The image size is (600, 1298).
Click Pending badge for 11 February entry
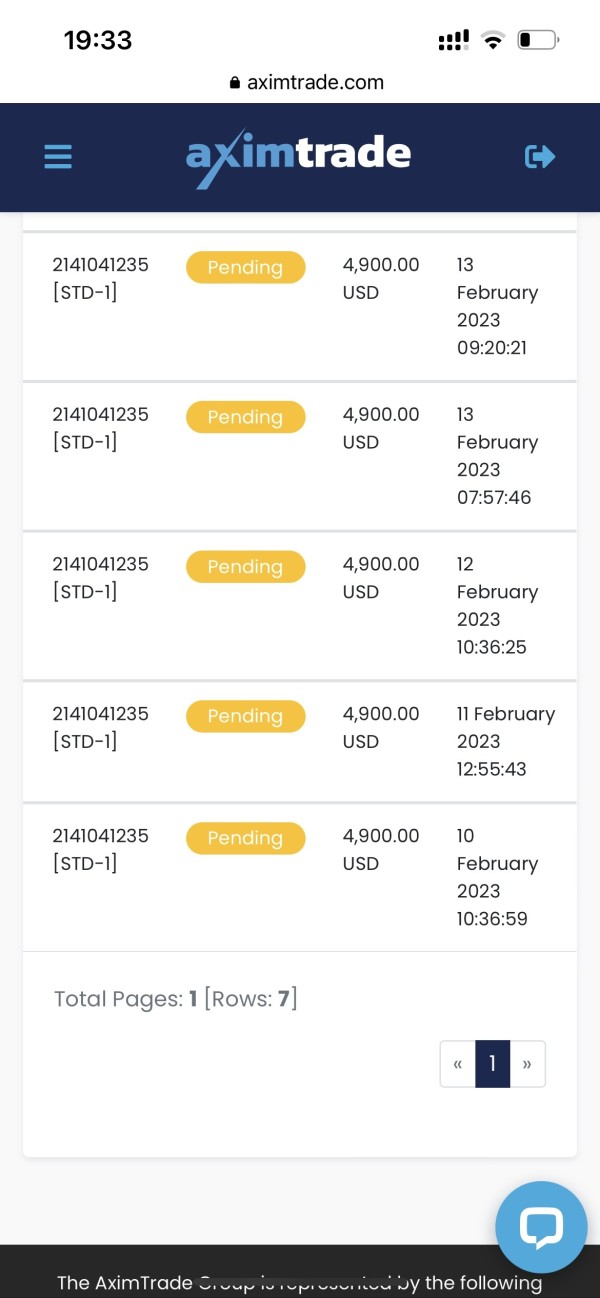[245, 717]
